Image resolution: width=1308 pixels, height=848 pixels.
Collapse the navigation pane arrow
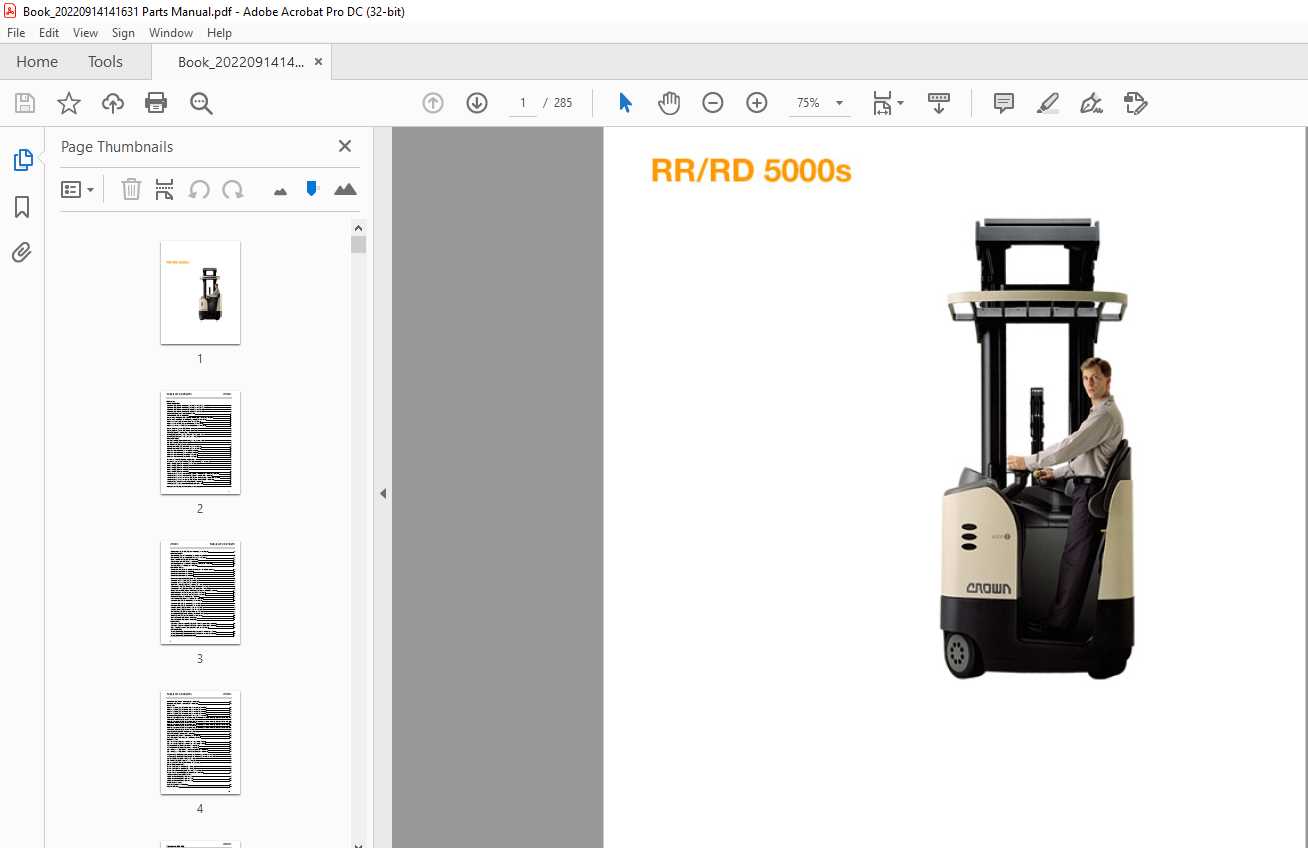(382, 493)
